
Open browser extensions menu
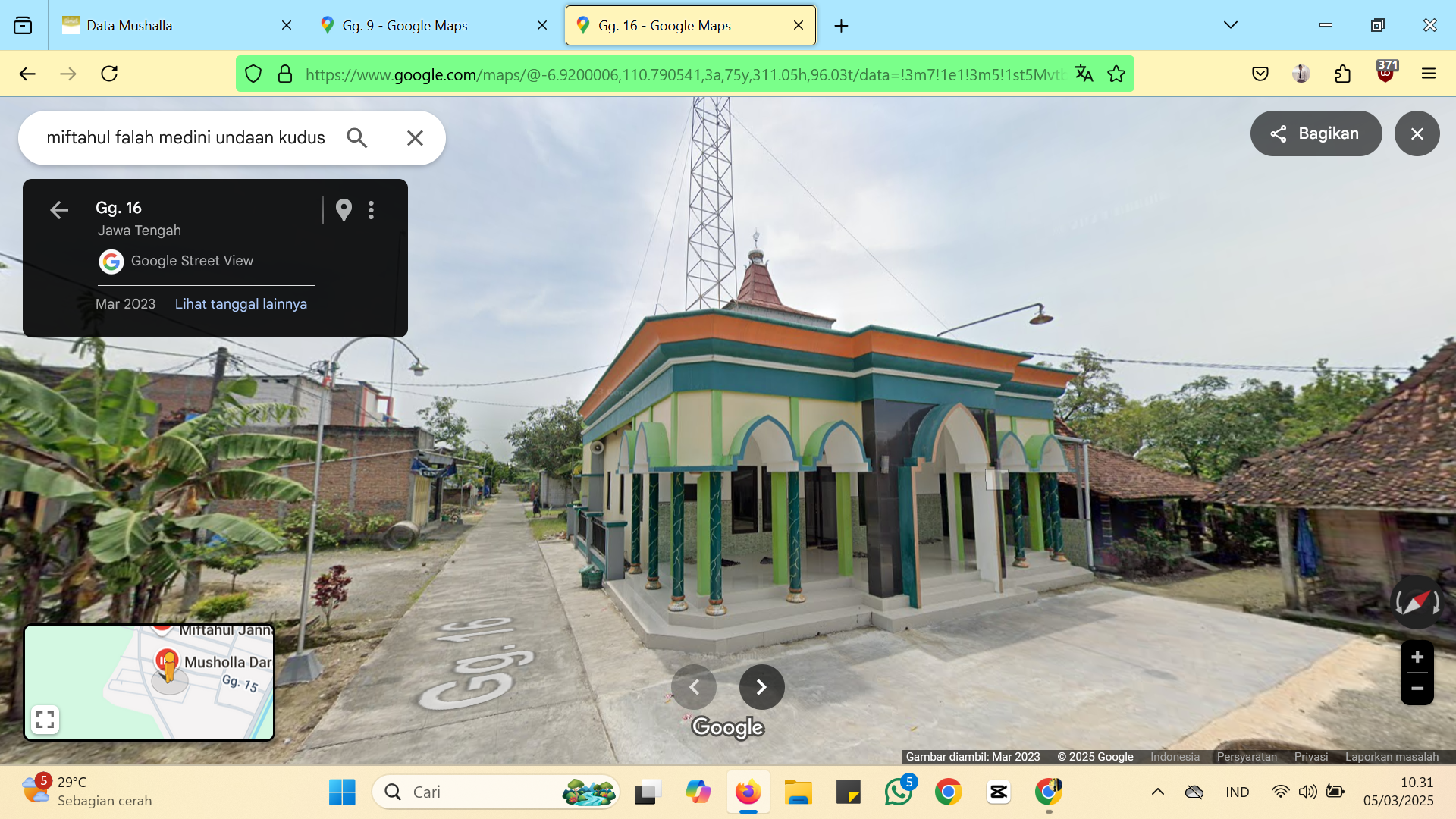[x=1342, y=74]
